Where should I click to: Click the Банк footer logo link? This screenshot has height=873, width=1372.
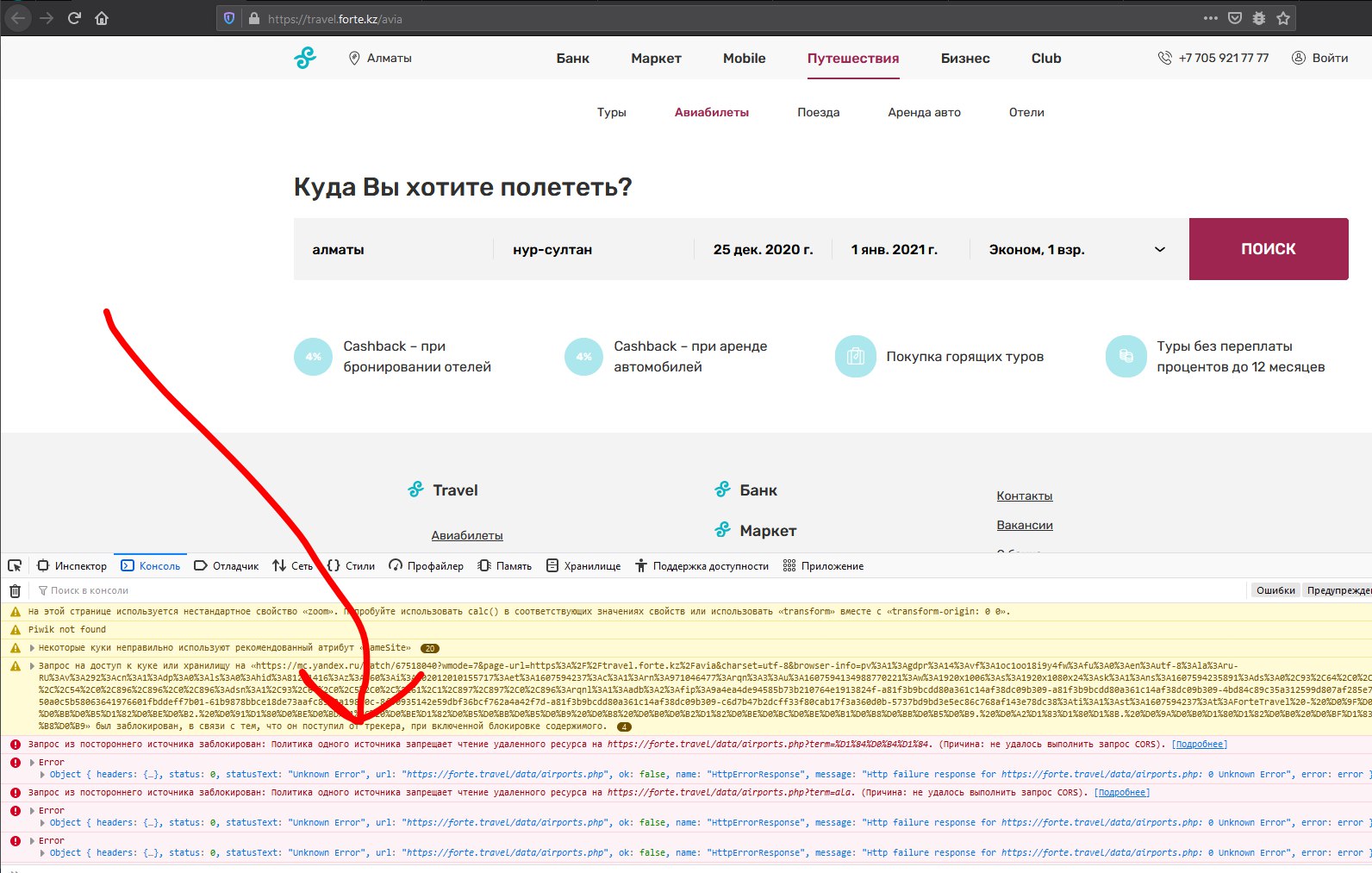[746, 490]
